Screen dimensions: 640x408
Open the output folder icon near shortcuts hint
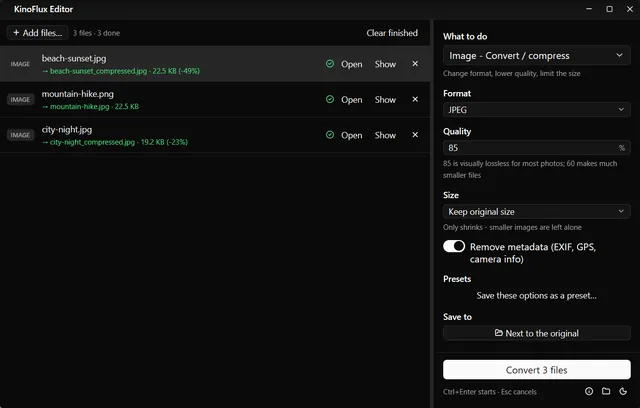(606, 391)
